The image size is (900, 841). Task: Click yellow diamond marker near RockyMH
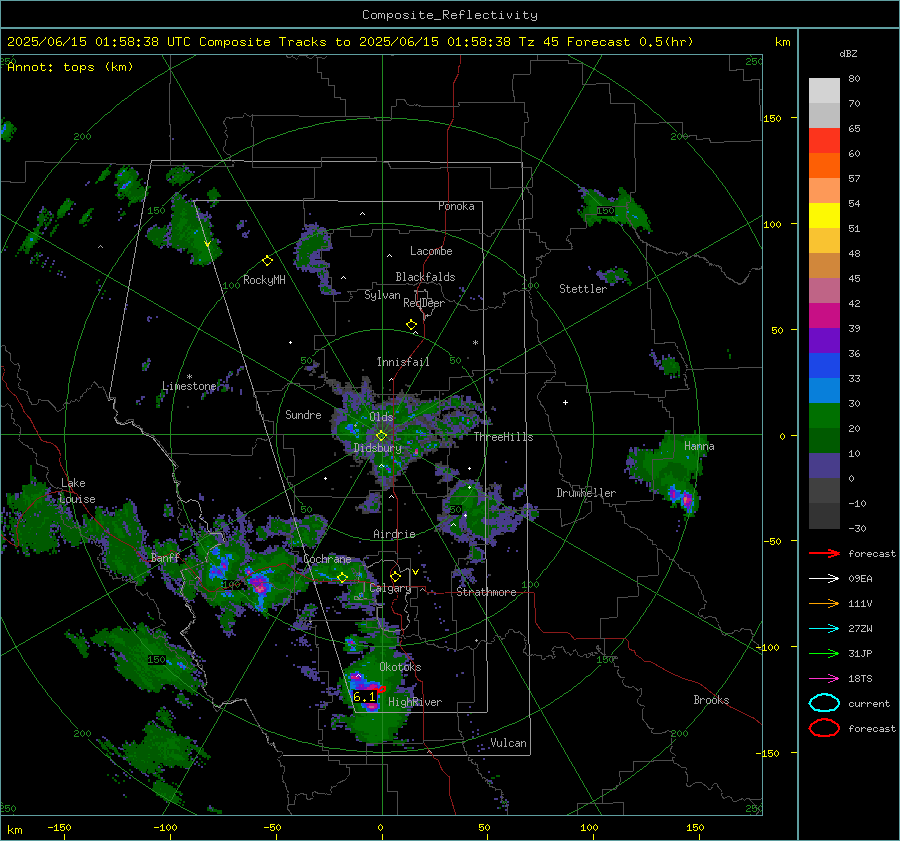point(267,261)
